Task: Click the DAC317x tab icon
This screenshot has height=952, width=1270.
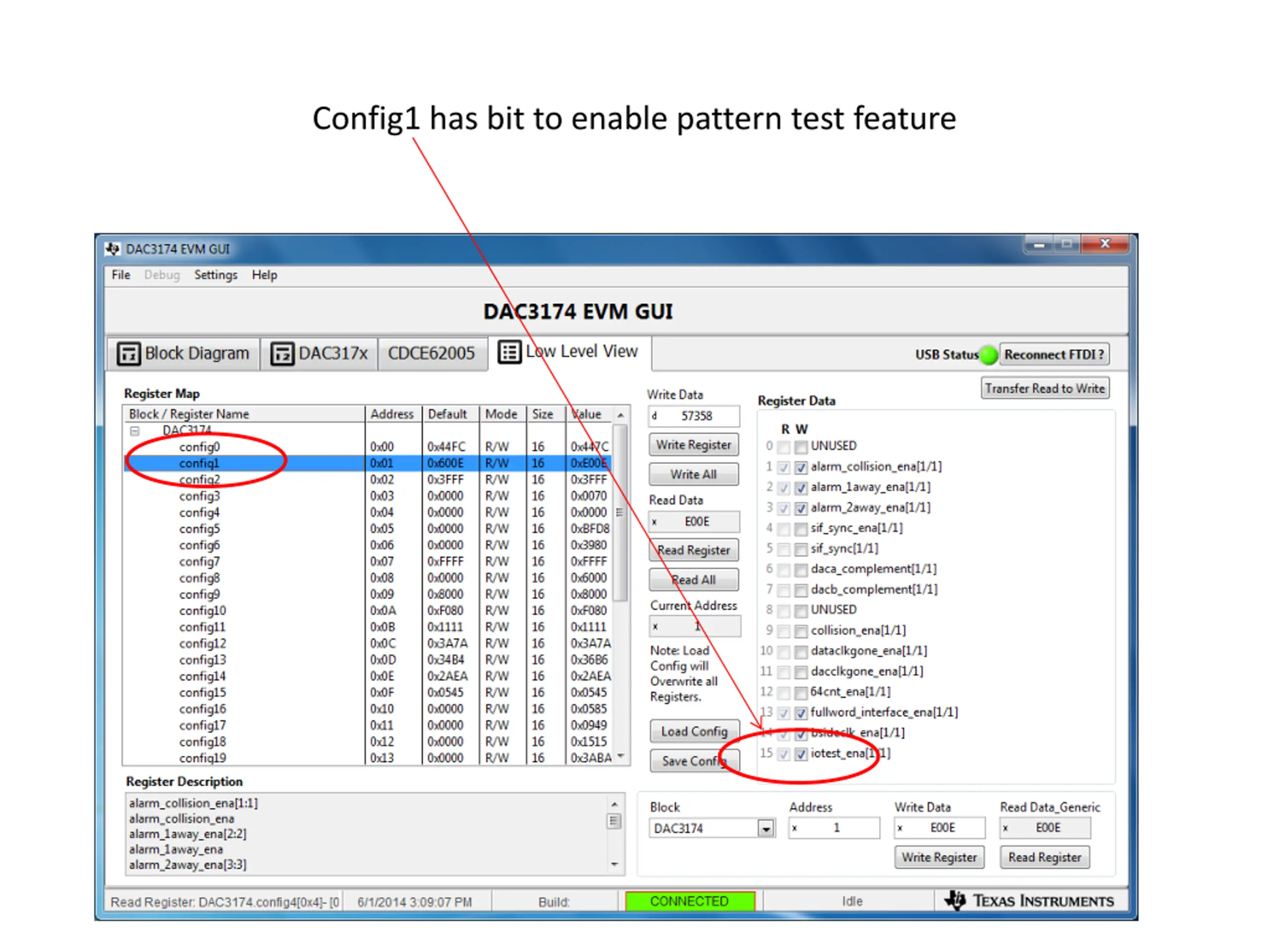Action: click(x=282, y=354)
